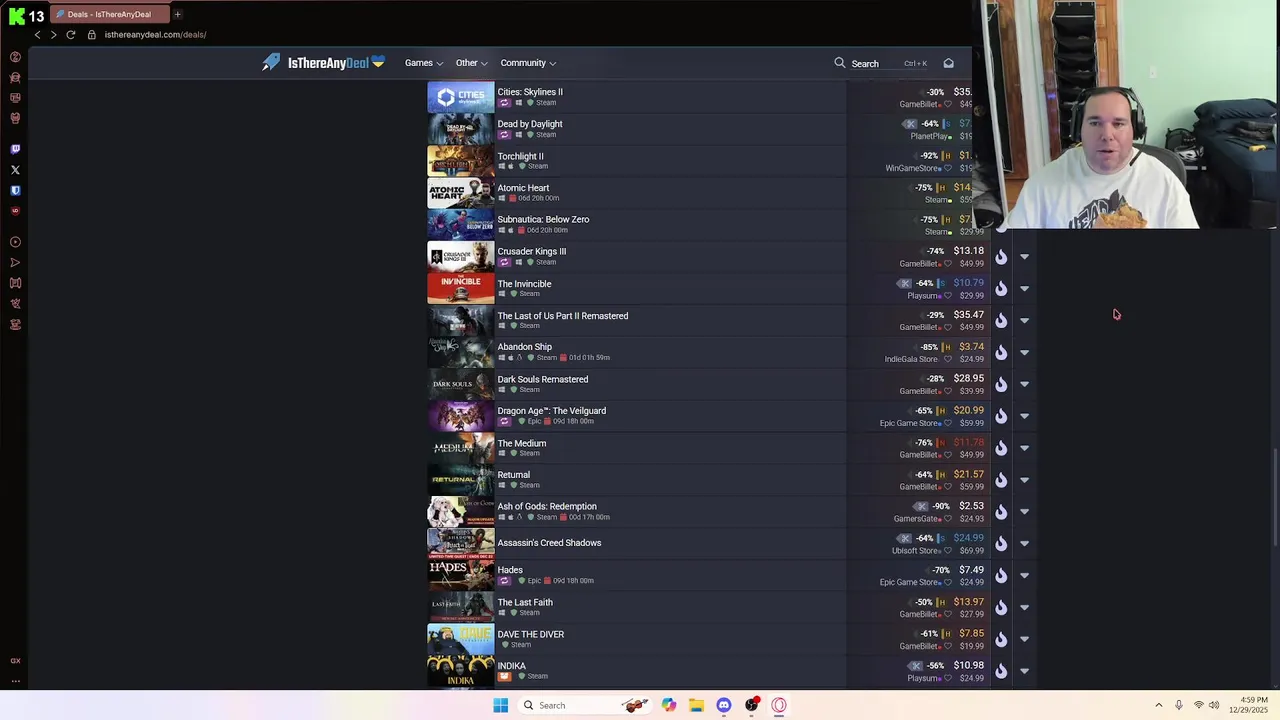Open the Dead by Daylight game link
The height and width of the screenshot is (720, 1280).
[x=530, y=124]
